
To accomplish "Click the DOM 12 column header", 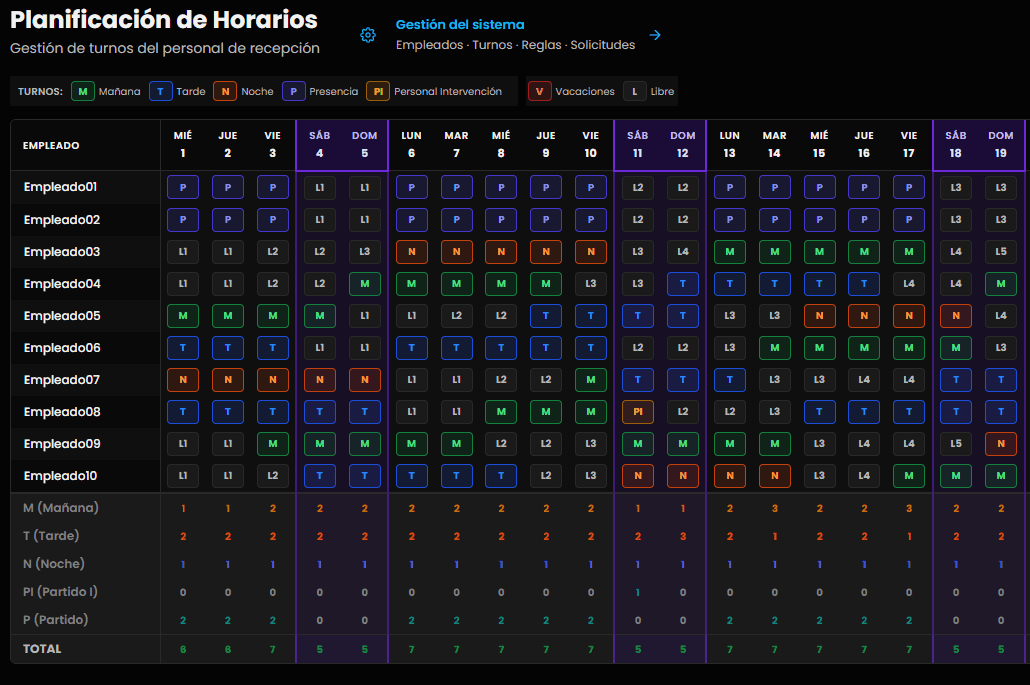I will (683, 144).
